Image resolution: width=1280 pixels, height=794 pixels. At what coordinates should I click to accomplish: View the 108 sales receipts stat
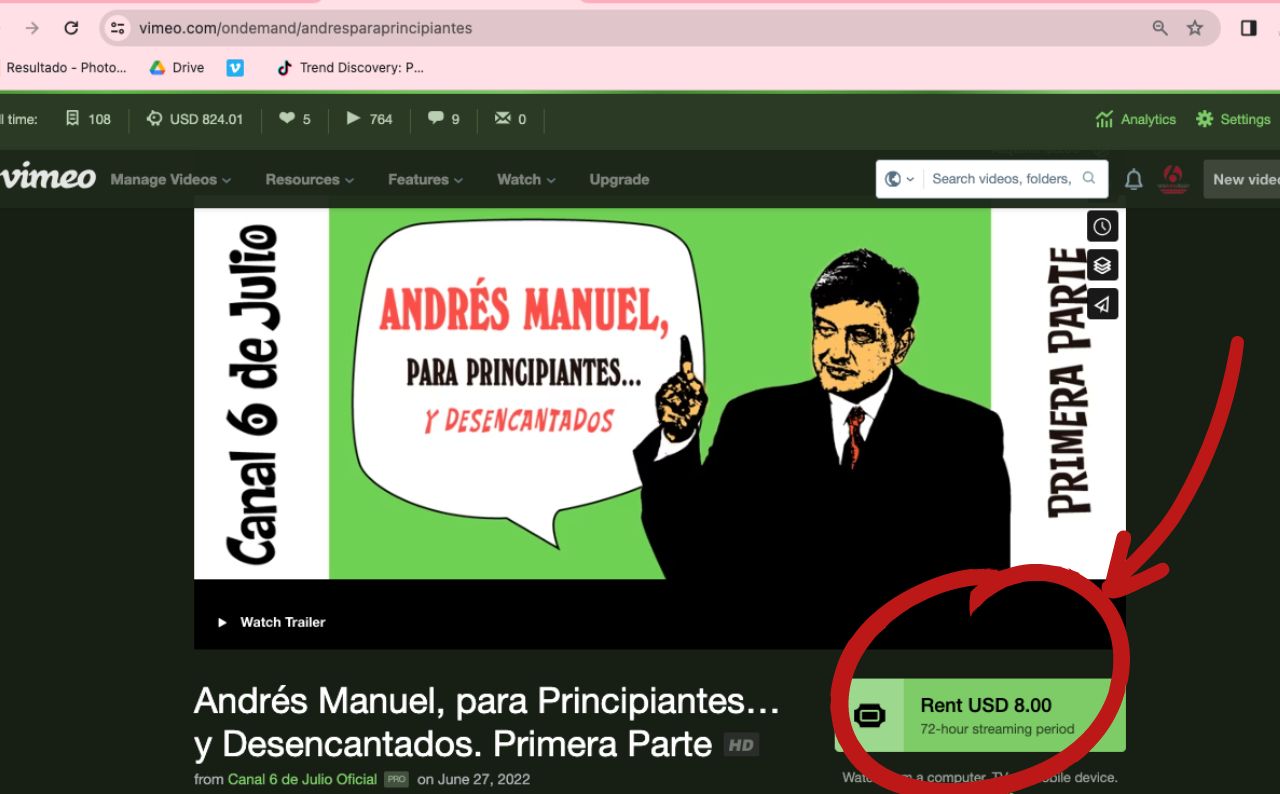pyautogui.click(x=88, y=119)
